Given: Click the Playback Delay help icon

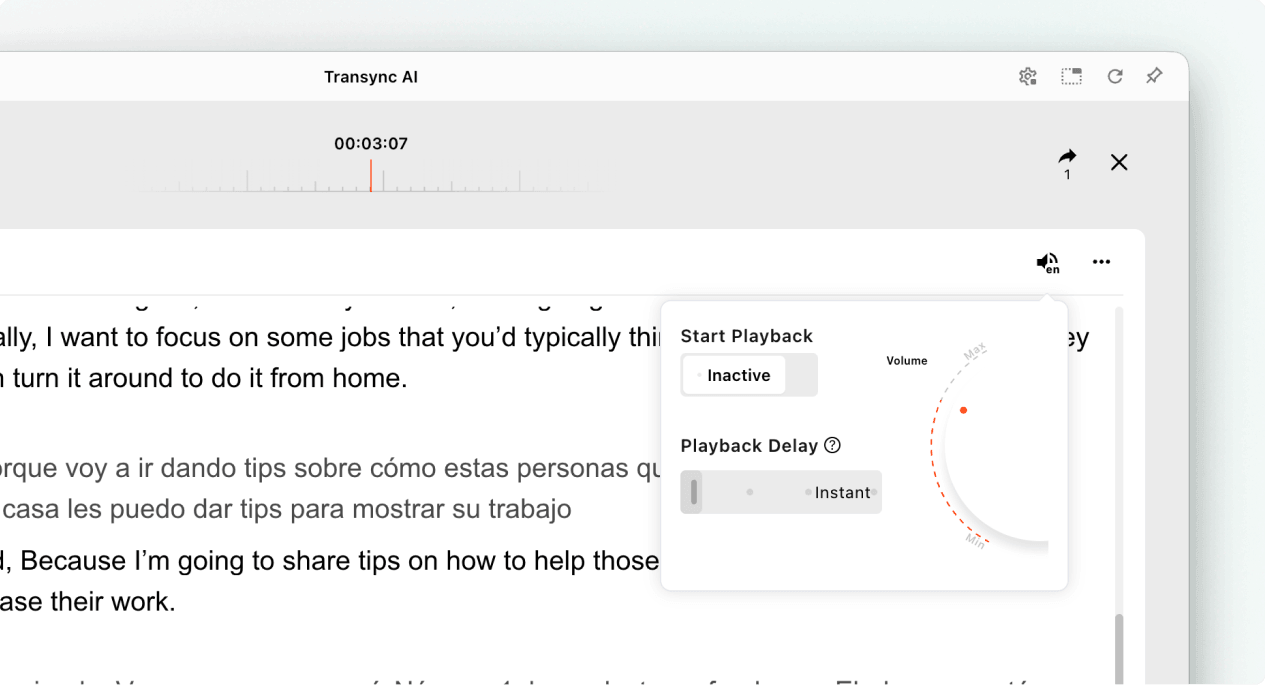Looking at the screenshot, I should [832, 446].
